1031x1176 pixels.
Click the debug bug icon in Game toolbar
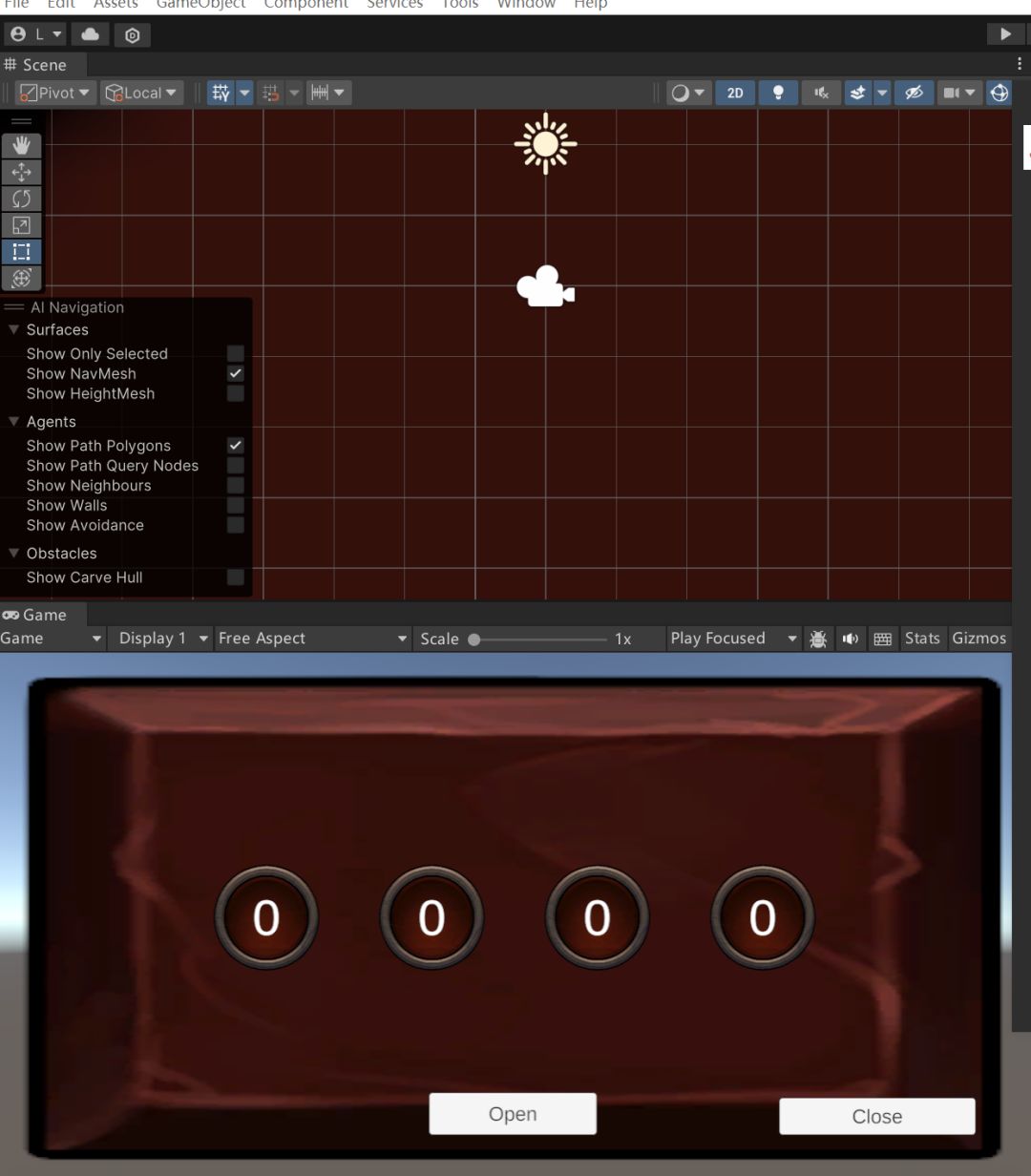[x=818, y=639]
